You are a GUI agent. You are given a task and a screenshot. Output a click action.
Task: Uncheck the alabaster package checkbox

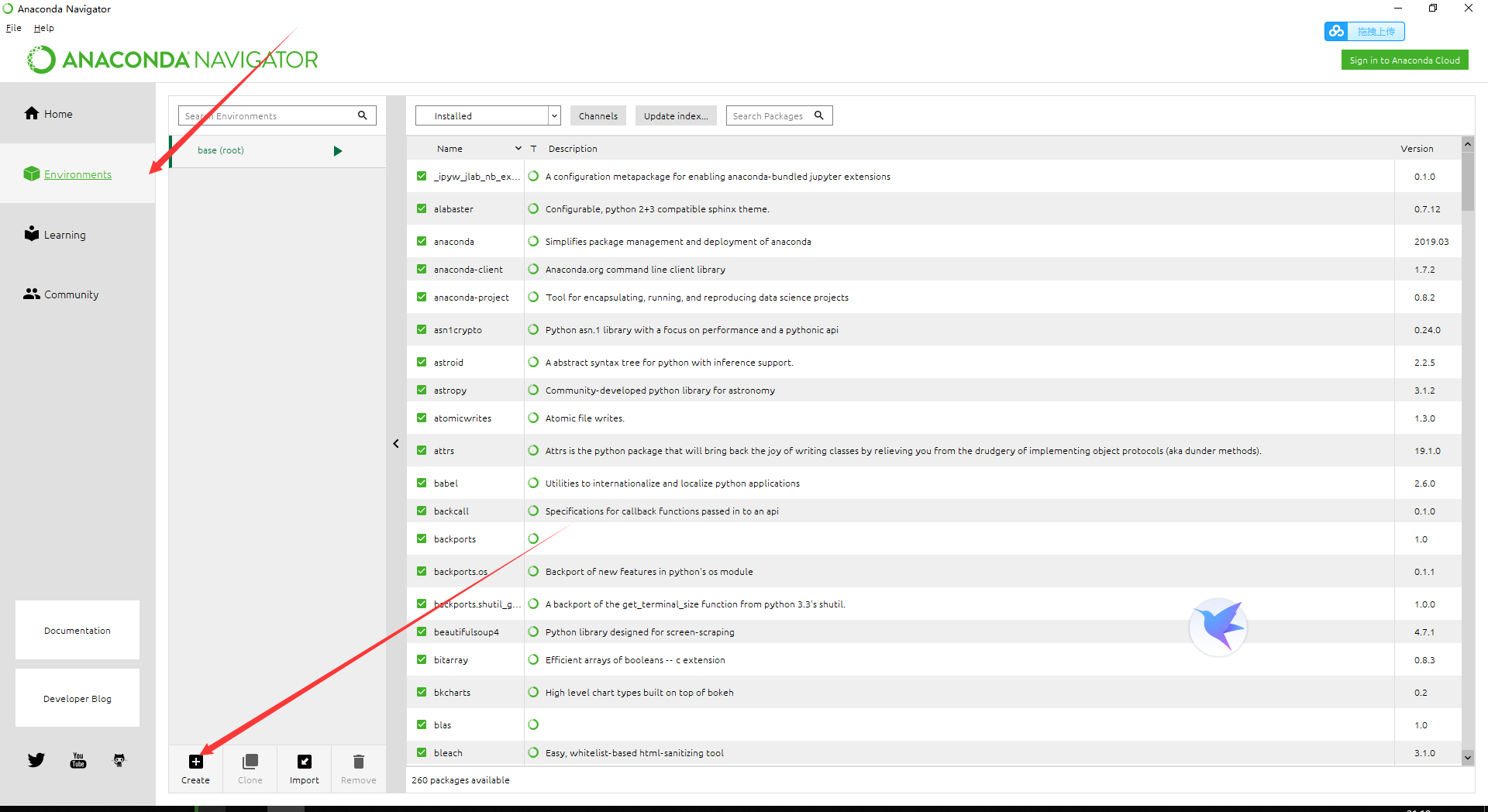point(422,208)
